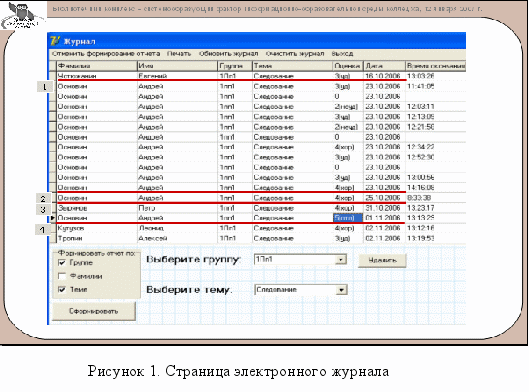Viewport: 529px width, 392px height.
Task: Click the date cell 25.10.2006
Action: pos(383,198)
